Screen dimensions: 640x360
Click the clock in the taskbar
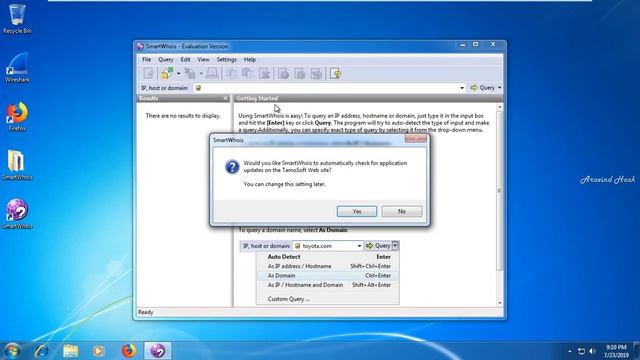[616, 351]
